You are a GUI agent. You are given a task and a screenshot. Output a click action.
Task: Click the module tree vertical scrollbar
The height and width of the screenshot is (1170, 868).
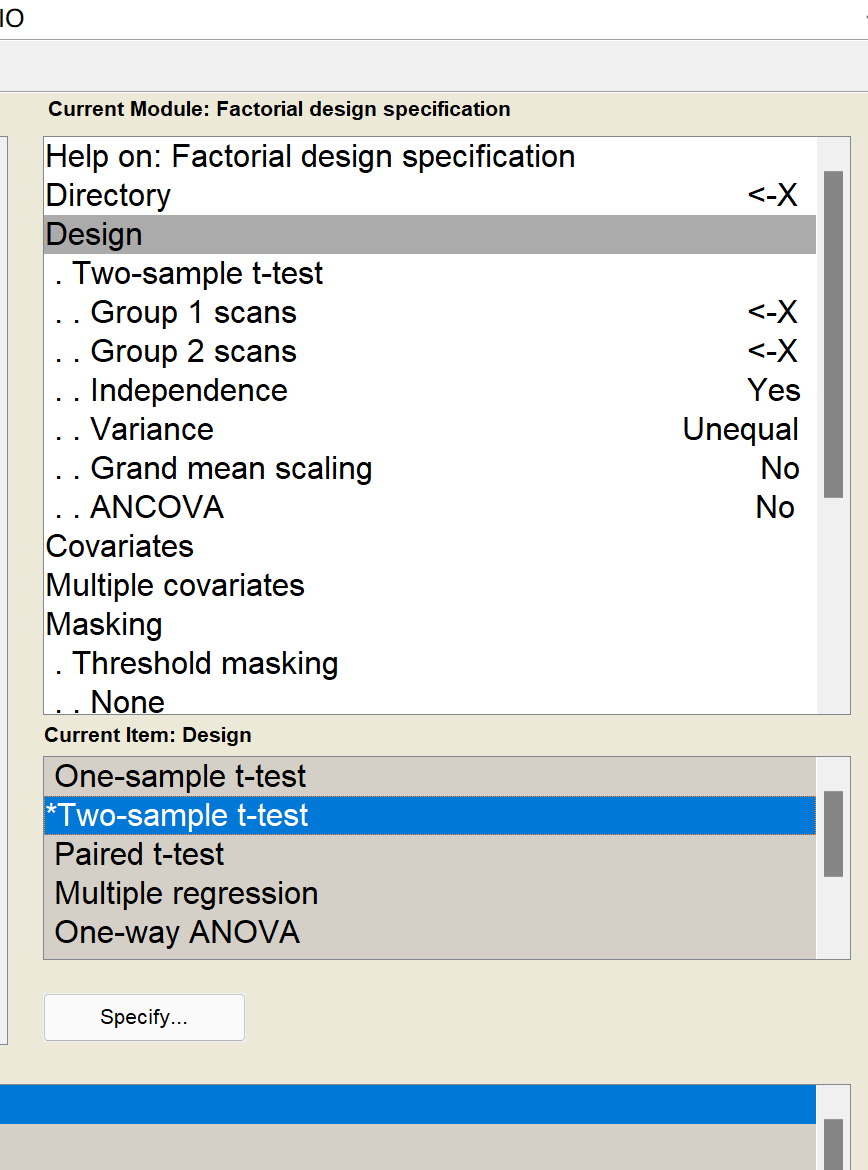(x=832, y=334)
